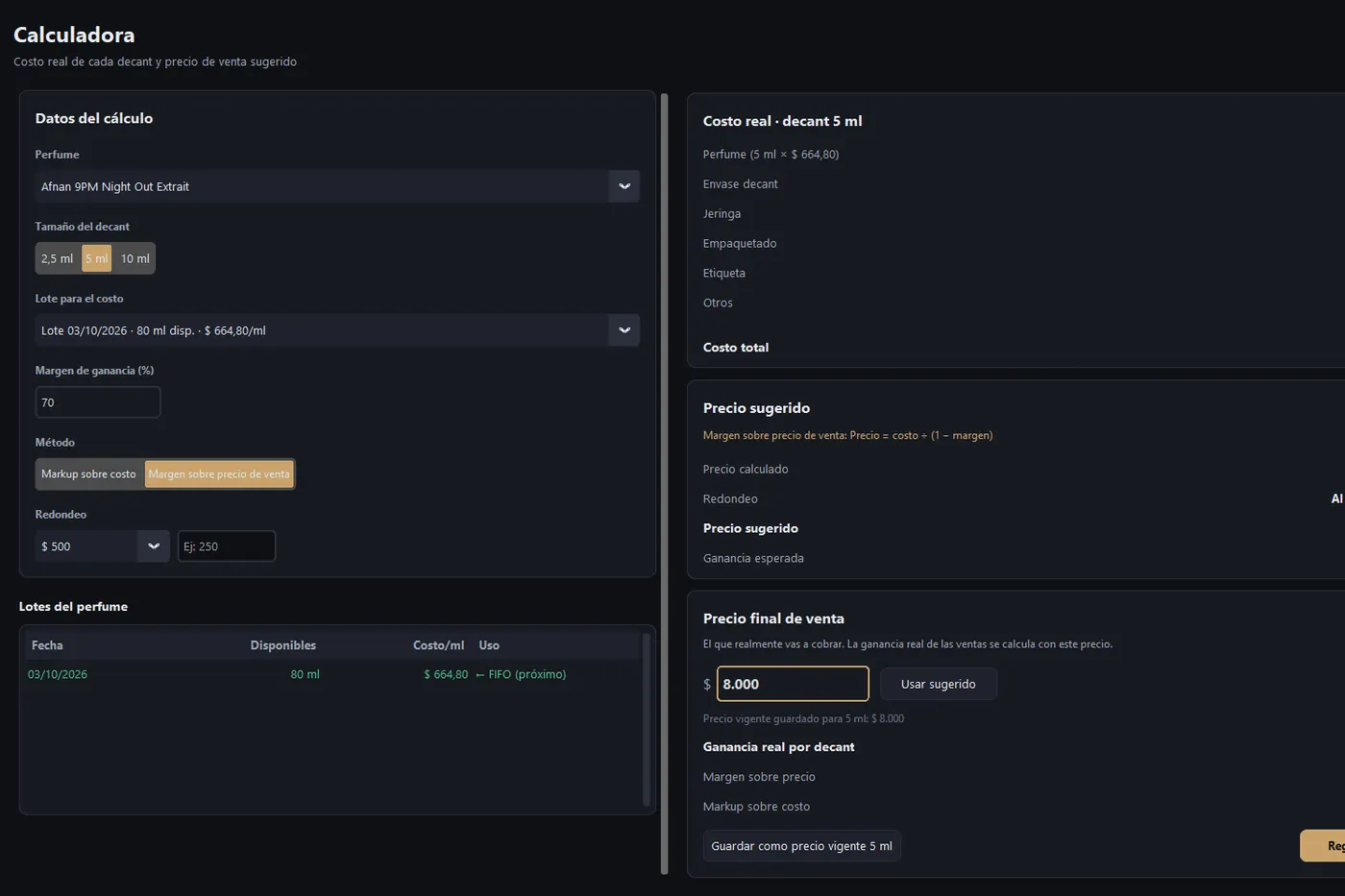1345x896 pixels.
Task: Choose Margen sobre precio de venta method
Action: (219, 474)
